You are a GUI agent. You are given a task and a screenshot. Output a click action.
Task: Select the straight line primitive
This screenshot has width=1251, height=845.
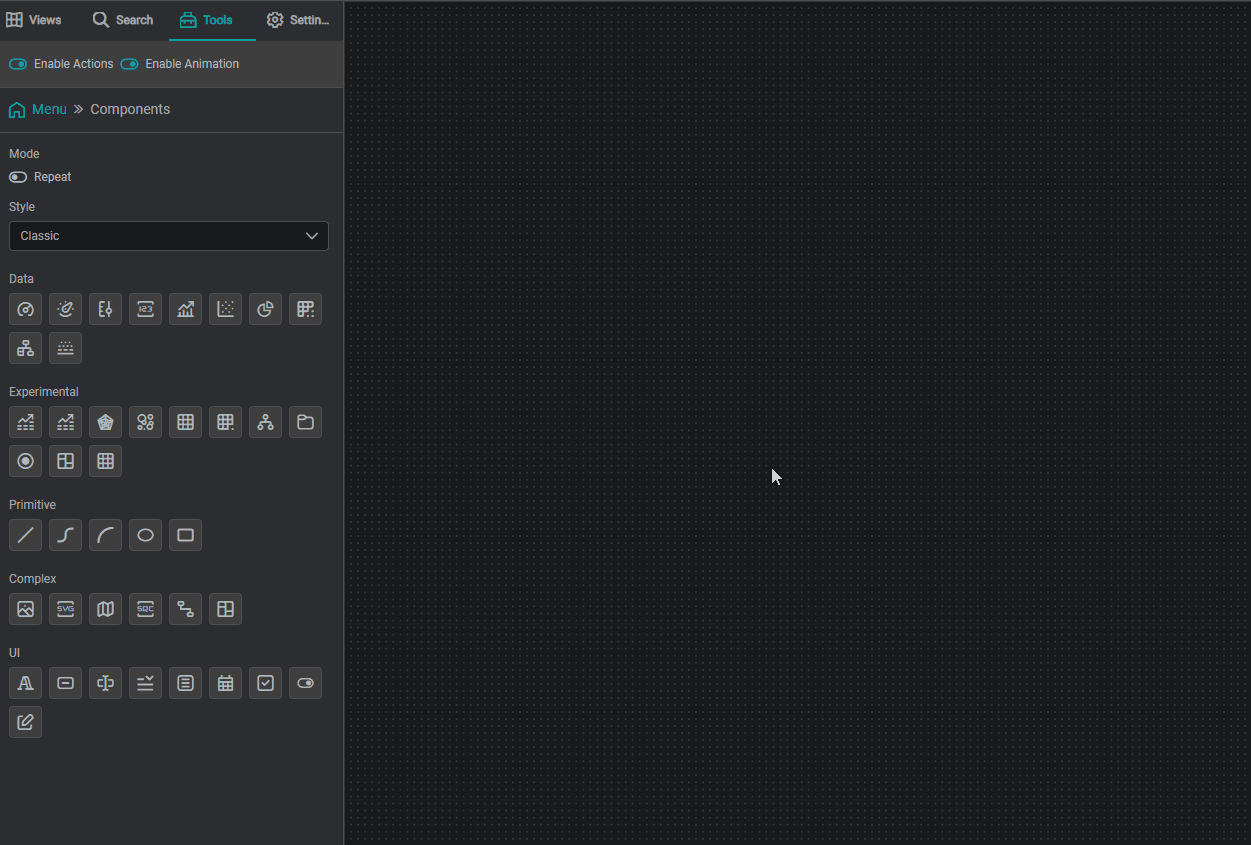point(26,535)
